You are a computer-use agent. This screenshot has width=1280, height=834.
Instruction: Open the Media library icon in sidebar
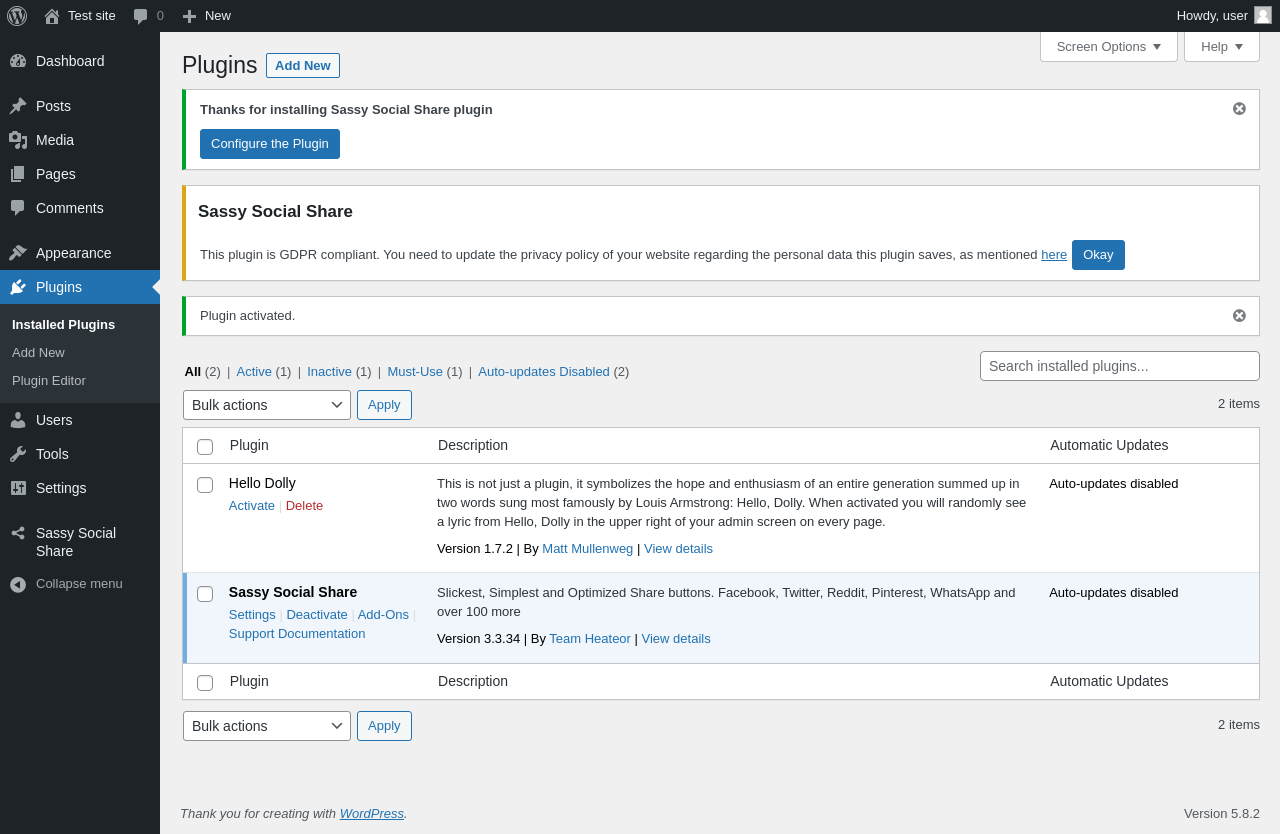click(18, 140)
